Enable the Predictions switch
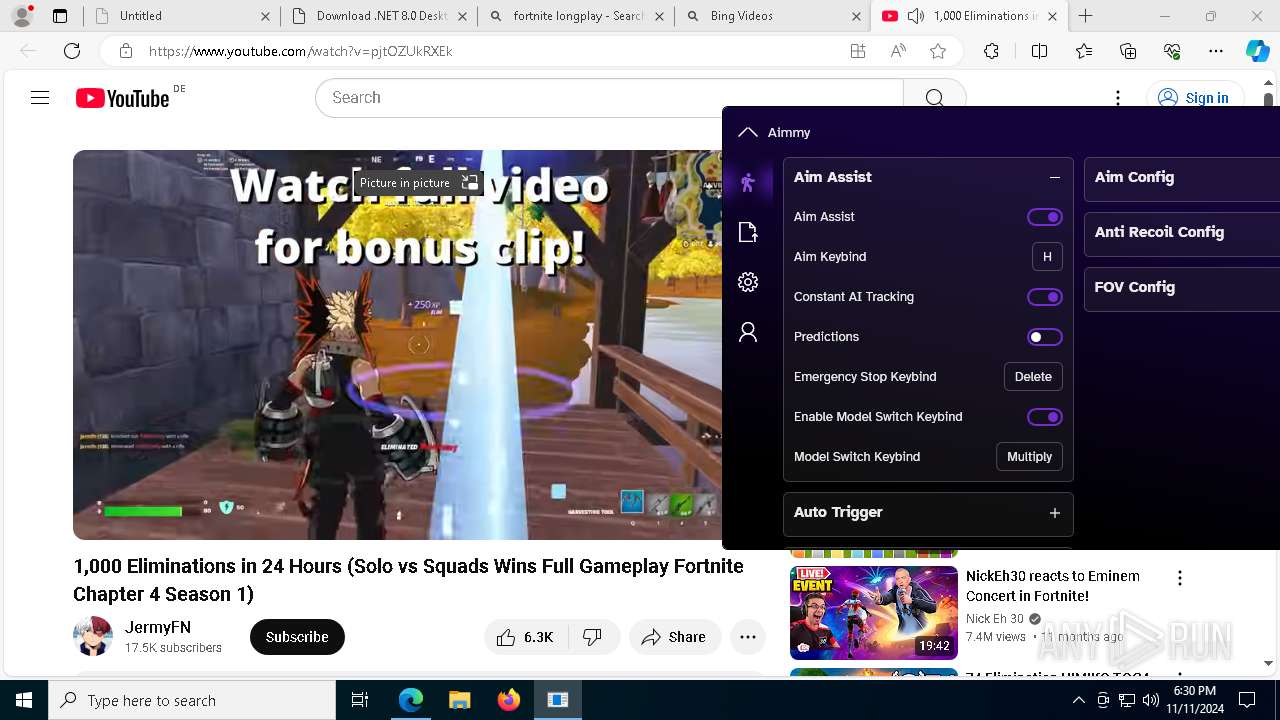Screen dimensions: 1280x720 1044,337
